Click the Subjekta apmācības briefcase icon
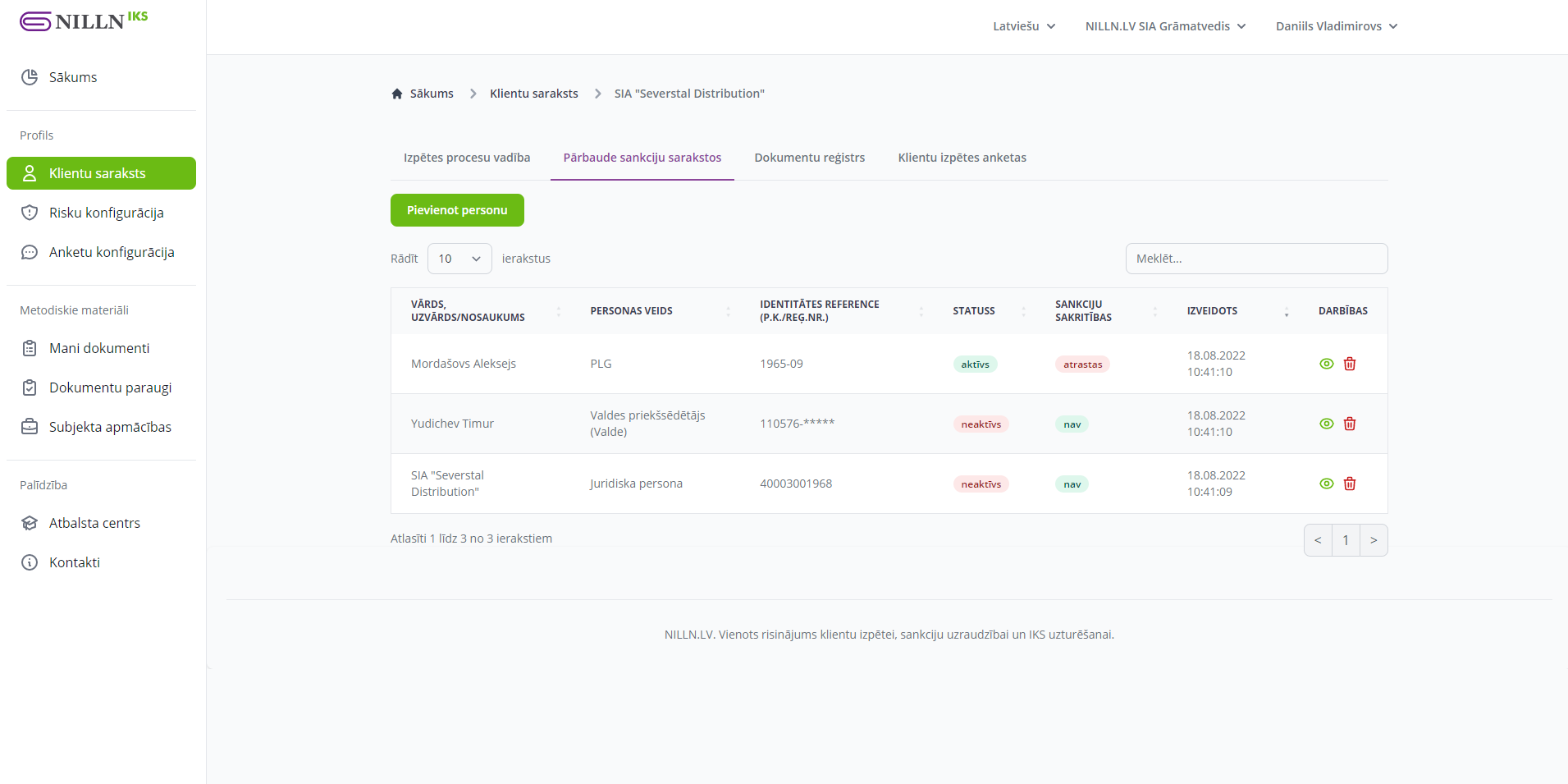 click(30, 427)
